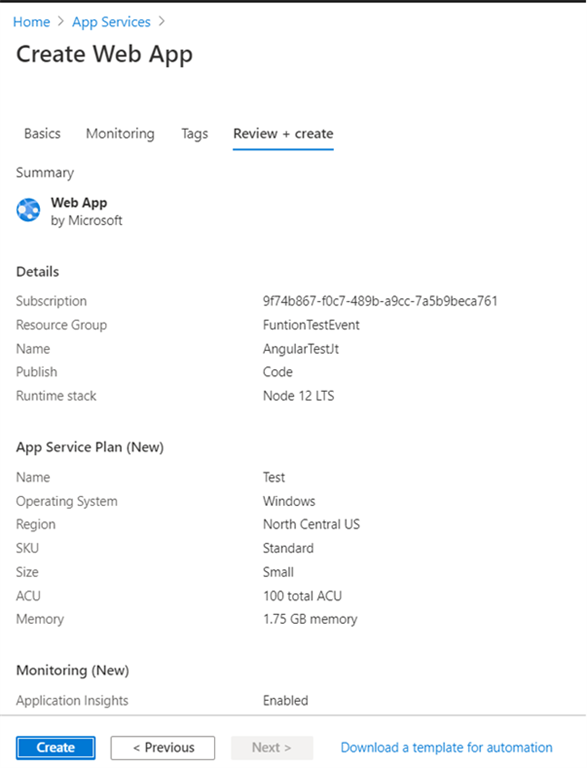Click the SKU value Standard
Viewport: 587px width, 768px height.
click(288, 548)
